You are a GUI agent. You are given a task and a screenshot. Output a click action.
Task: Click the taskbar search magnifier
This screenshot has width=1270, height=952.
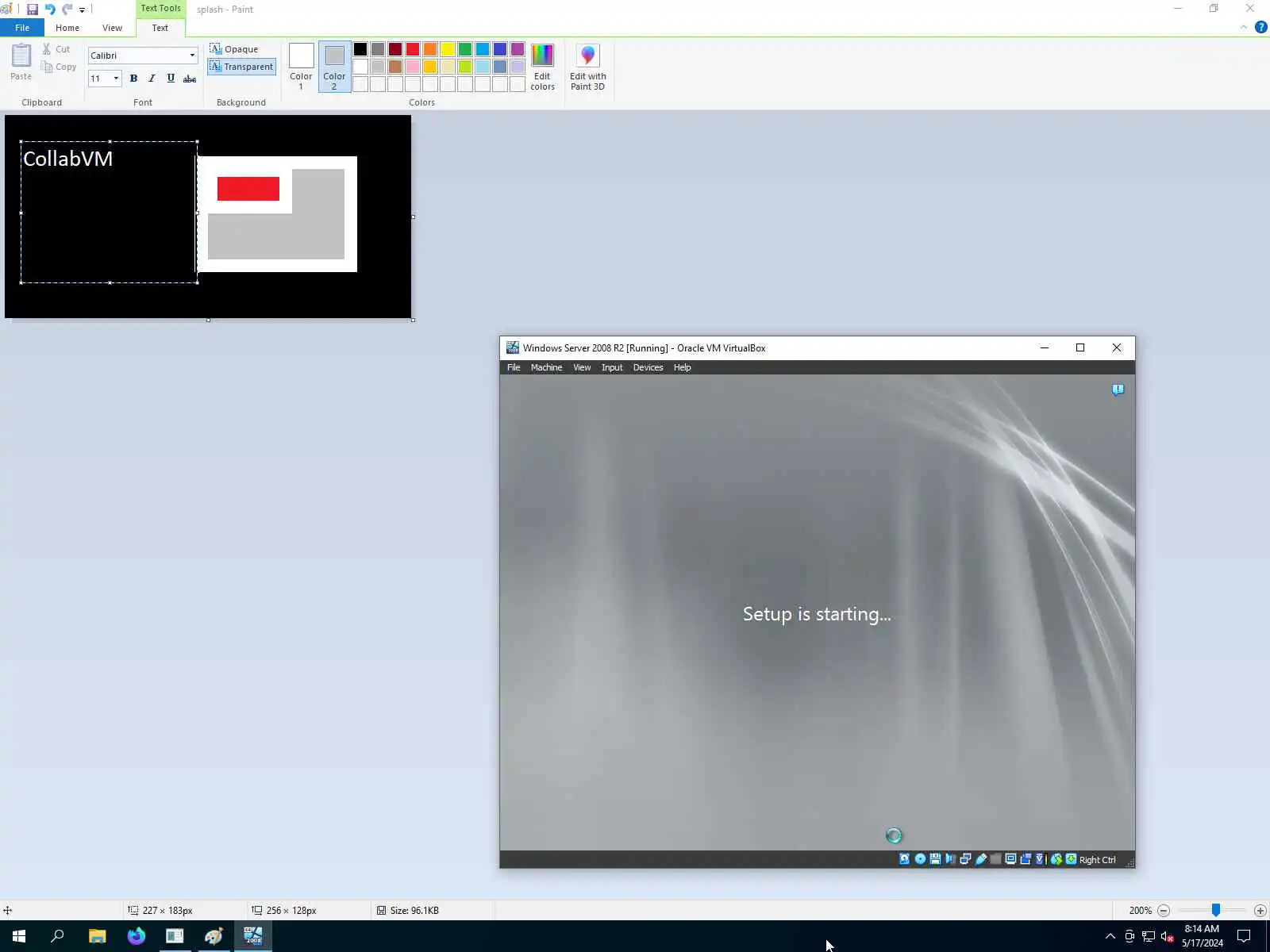coord(57,936)
